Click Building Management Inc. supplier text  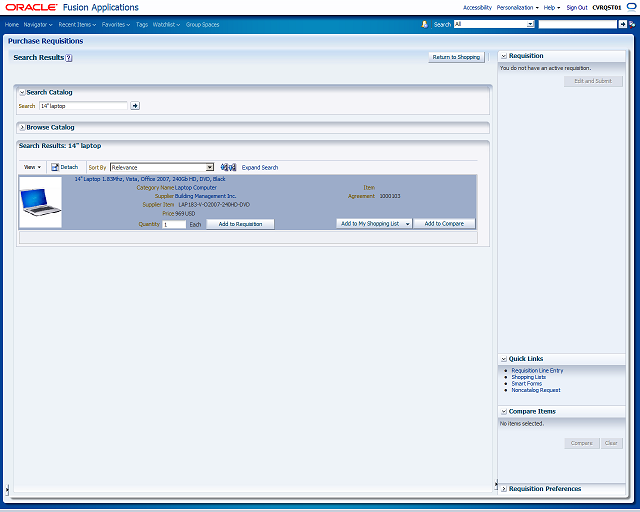point(205,196)
